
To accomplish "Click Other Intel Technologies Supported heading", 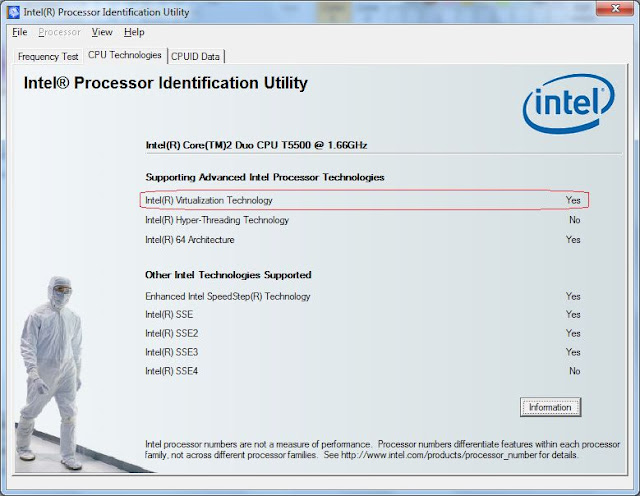I will point(228,275).
